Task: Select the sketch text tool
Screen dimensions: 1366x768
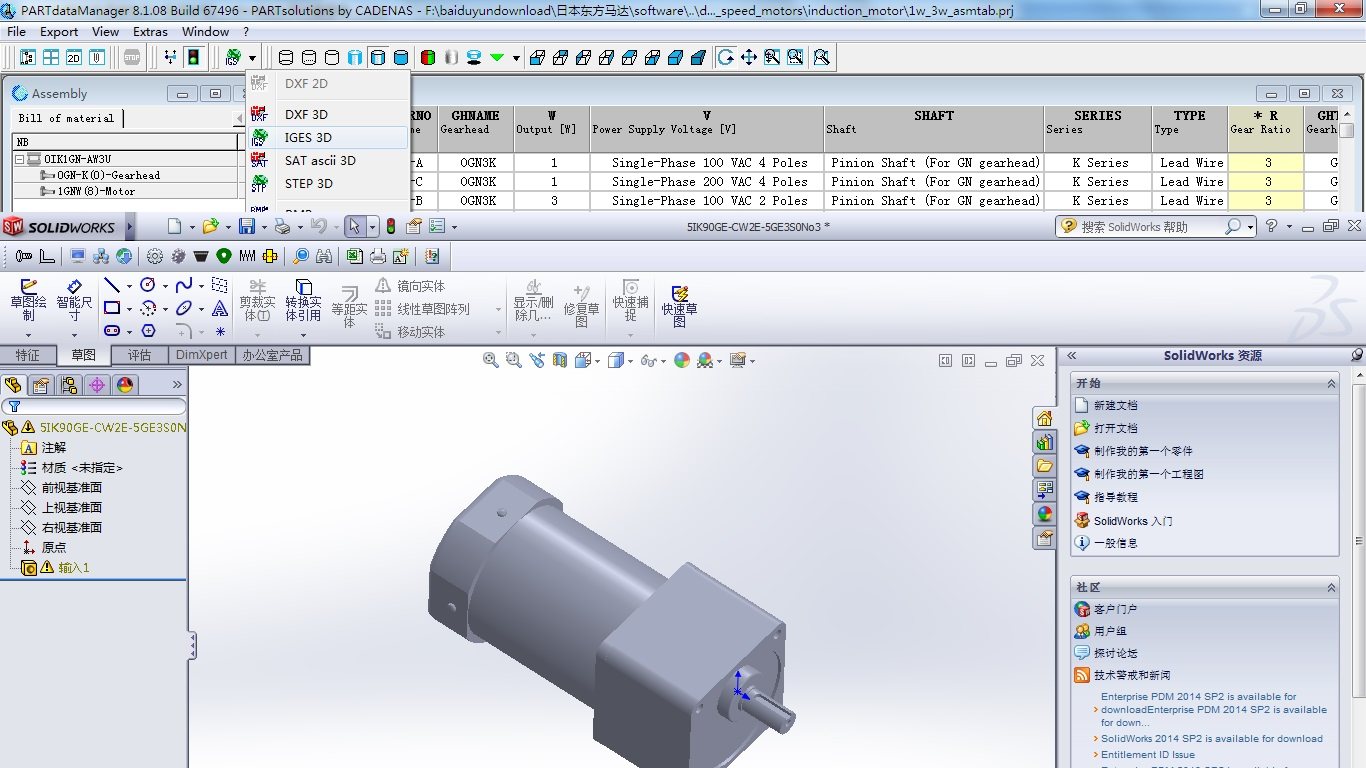Action: [x=220, y=308]
